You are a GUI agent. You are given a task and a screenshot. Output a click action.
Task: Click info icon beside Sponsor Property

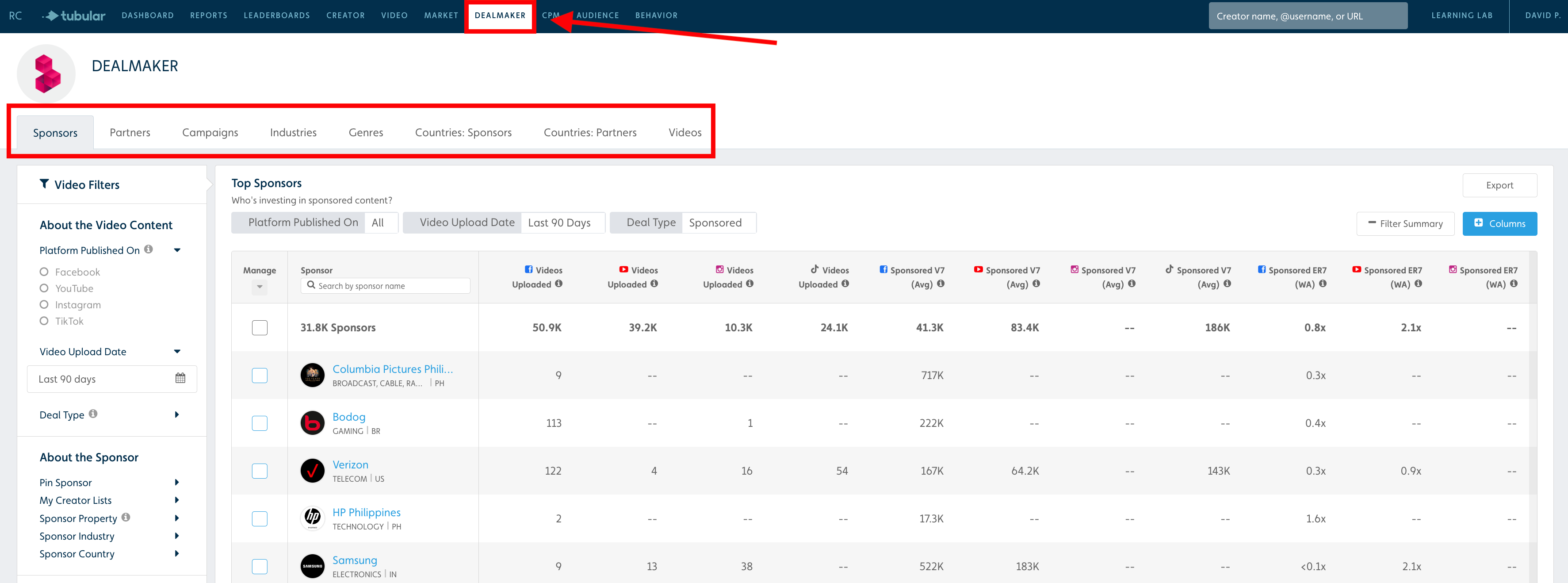point(126,518)
